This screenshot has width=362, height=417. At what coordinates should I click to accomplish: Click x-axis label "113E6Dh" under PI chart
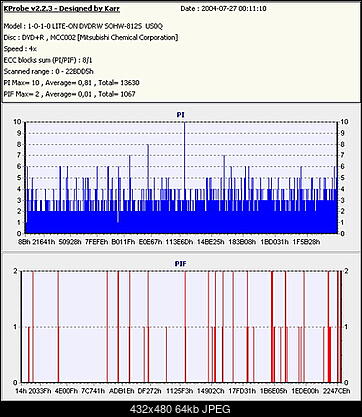click(x=179, y=242)
